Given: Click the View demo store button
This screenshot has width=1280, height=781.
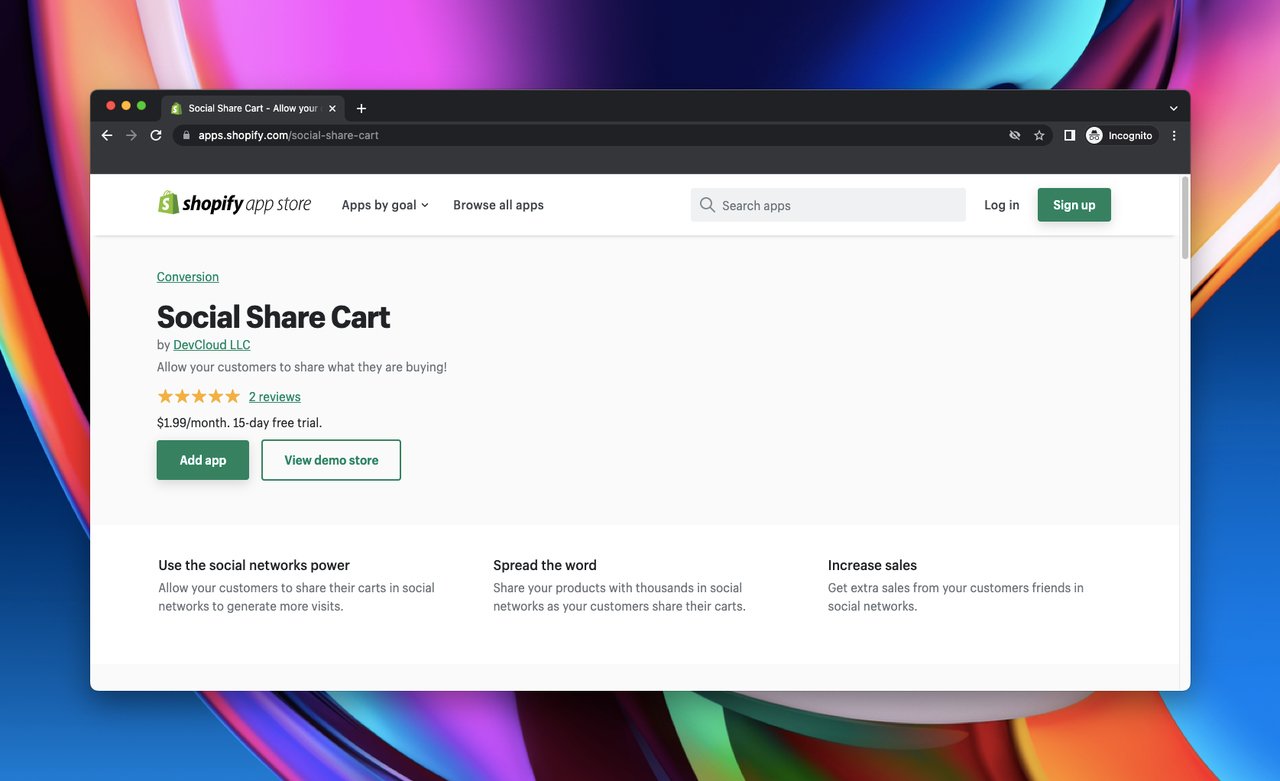Looking at the screenshot, I should coord(331,460).
